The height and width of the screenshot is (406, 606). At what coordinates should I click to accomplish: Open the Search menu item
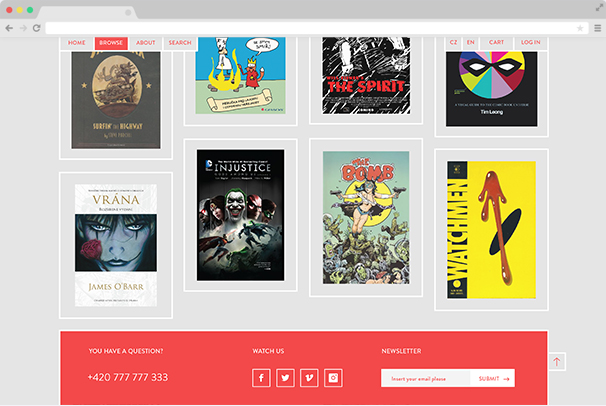click(x=180, y=43)
